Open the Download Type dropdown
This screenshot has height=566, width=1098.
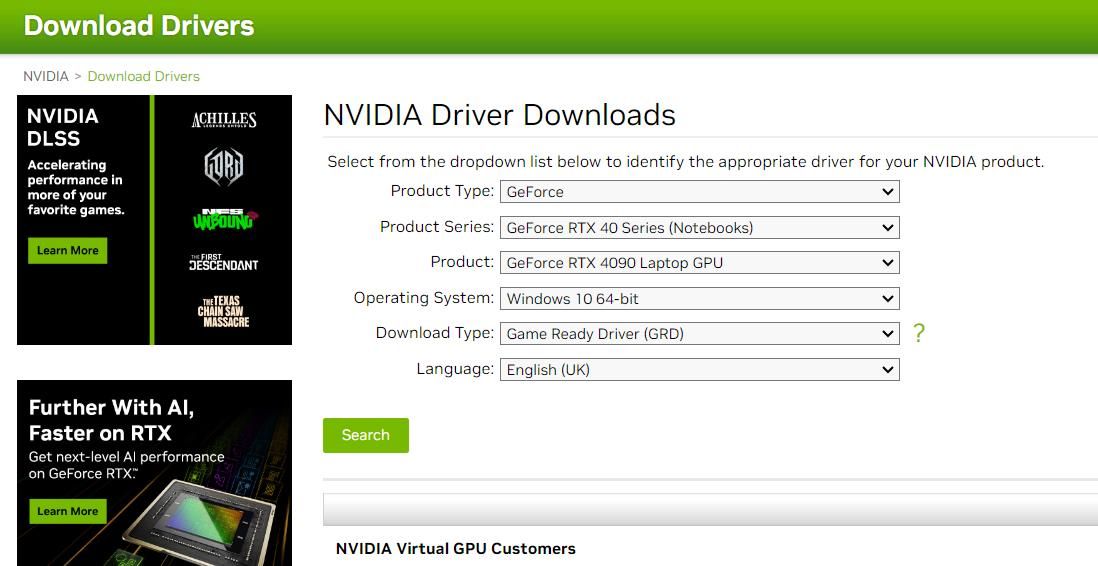(699, 334)
